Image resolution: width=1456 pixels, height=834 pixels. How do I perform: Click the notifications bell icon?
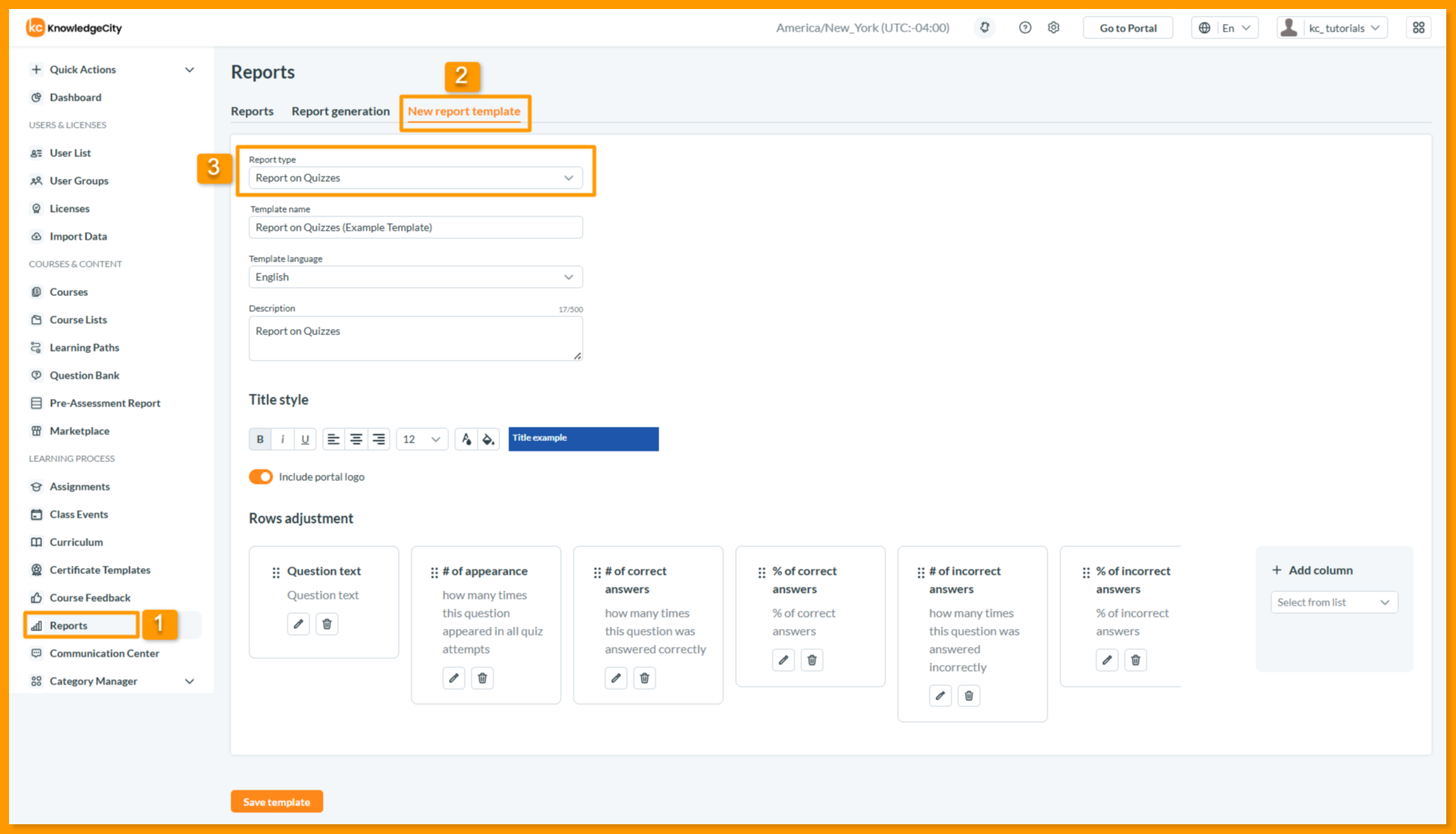tap(984, 28)
